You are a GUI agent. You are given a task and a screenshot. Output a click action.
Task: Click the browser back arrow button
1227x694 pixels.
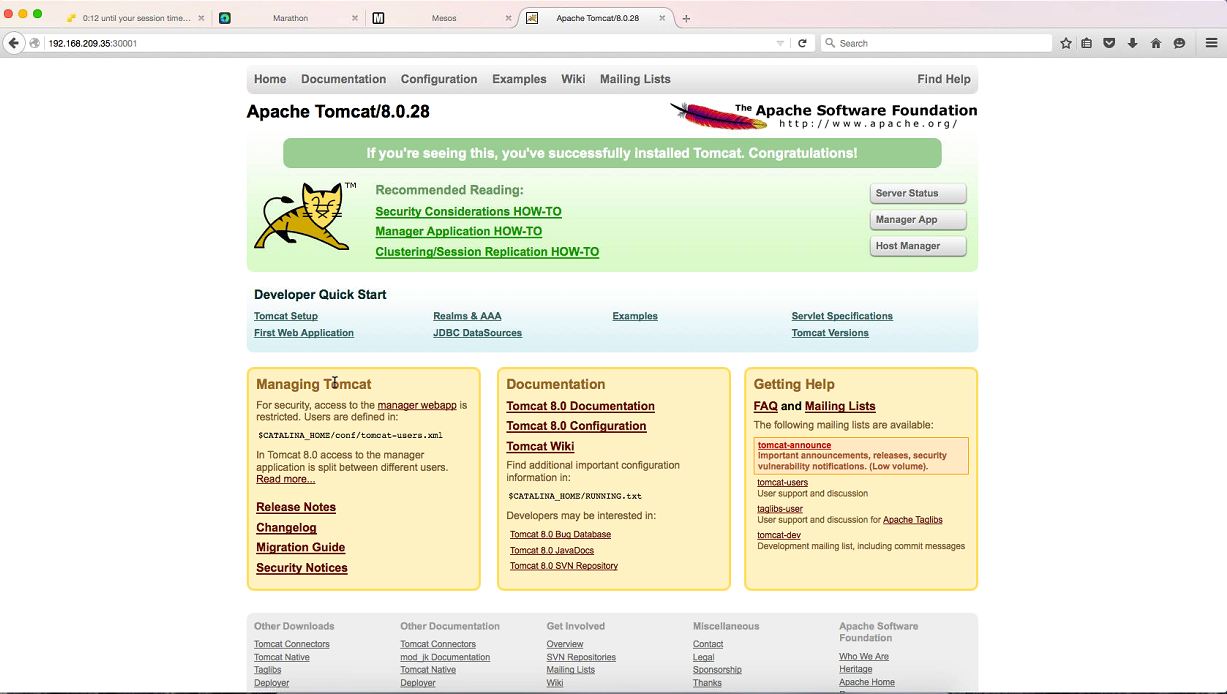pyautogui.click(x=14, y=43)
